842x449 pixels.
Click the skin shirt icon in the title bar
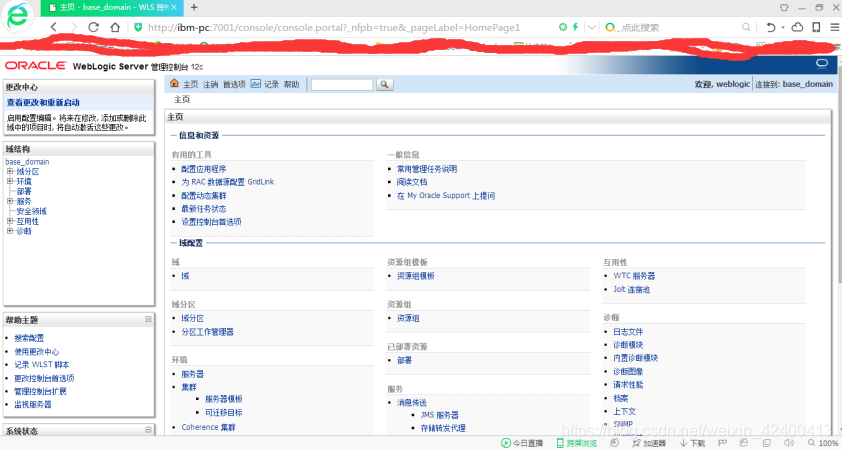(x=785, y=8)
